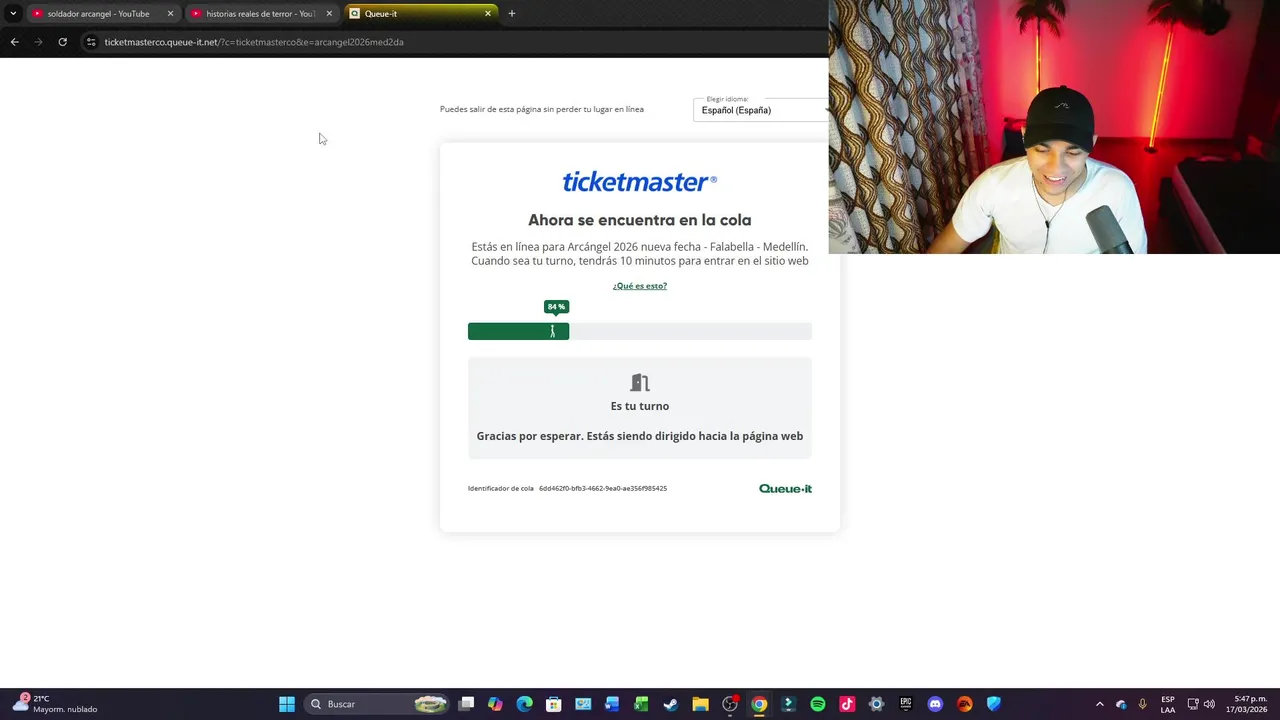The height and width of the screenshot is (720, 1280).
Task: Close the historias reales de terror tab
Action: pos(329,14)
